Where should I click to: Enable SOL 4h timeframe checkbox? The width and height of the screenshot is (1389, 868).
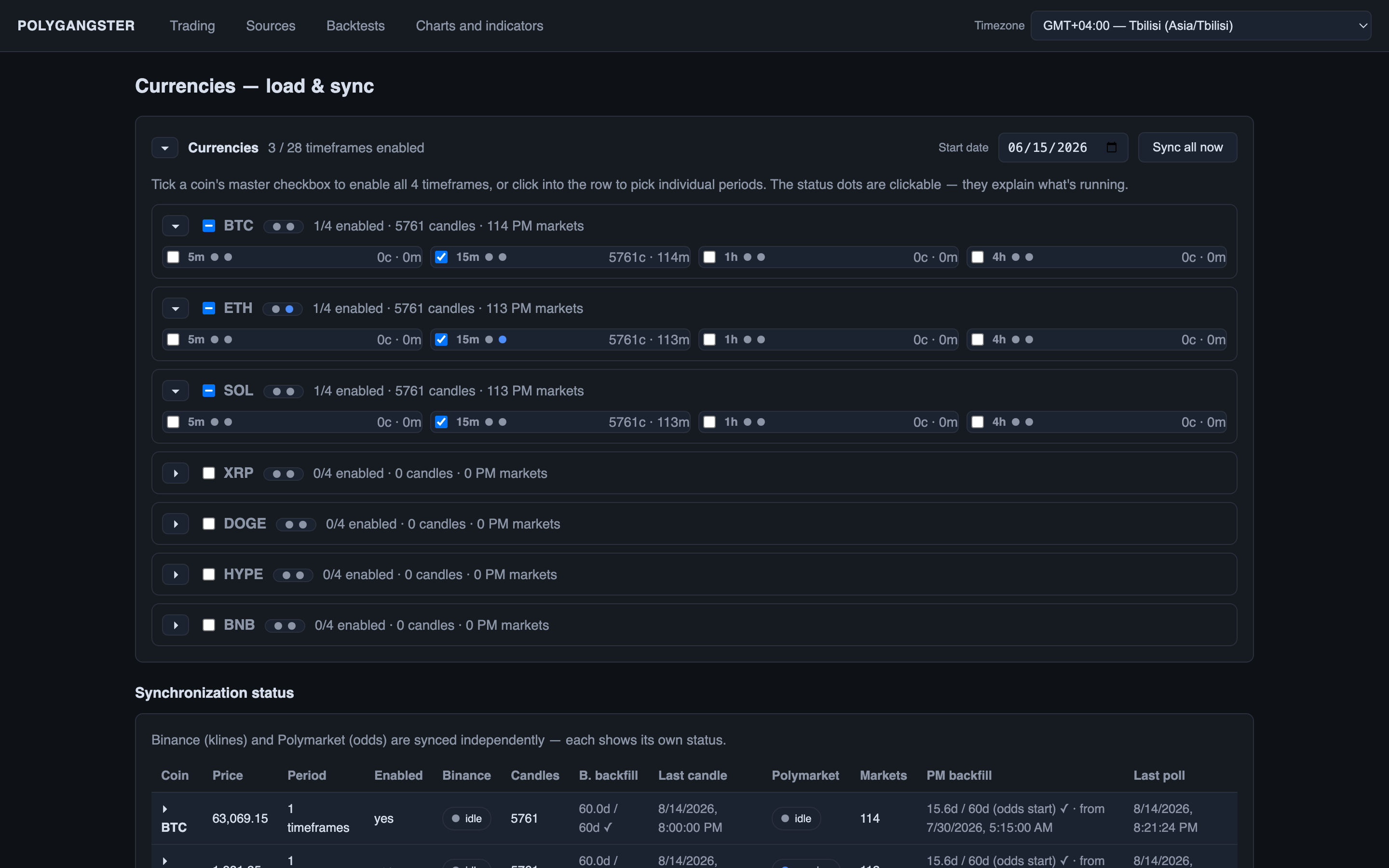click(978, 422)
